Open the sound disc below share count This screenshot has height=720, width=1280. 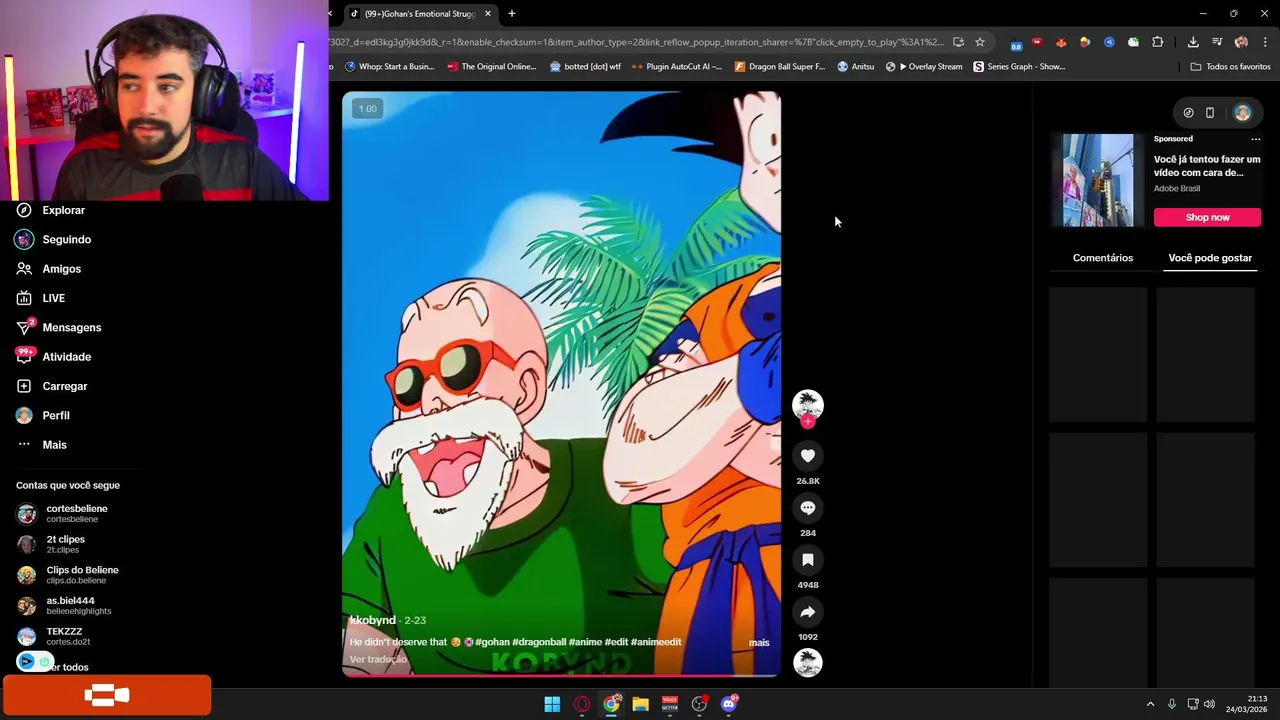(808, 662)
